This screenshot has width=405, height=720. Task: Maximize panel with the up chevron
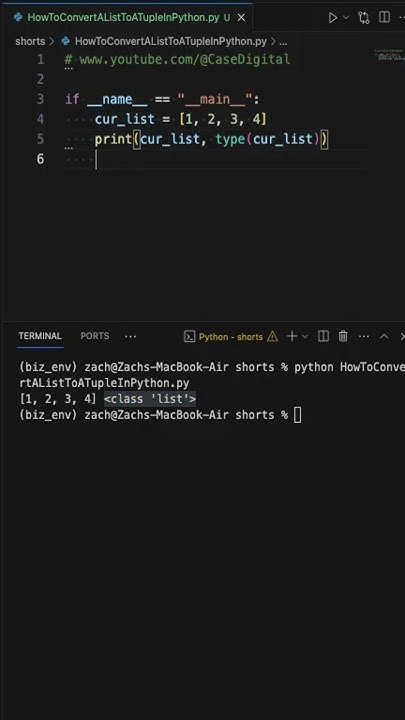384,337
